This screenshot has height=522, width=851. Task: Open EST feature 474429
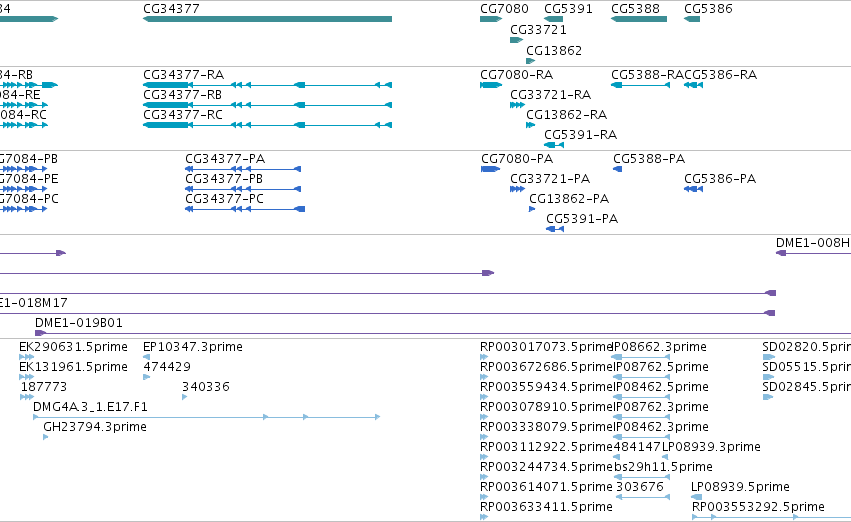(147, 377)
